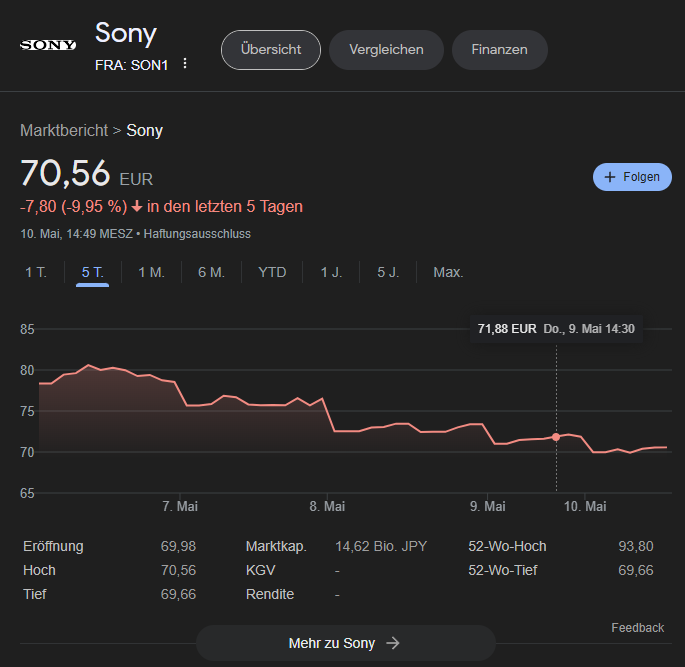Click the 52-Wo-Hoch value 93,80
Screen dimensions: 685x667
click(636, 546)
